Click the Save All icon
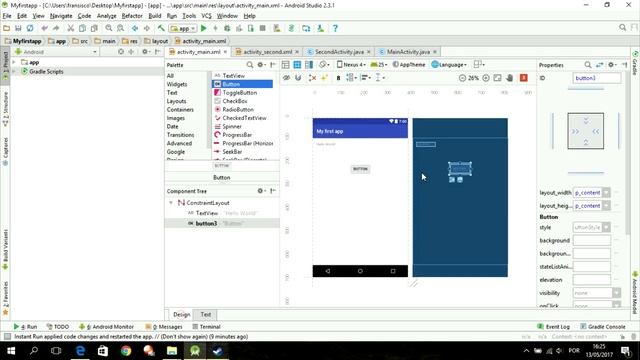The image size is (640, 360). point(18,28)
